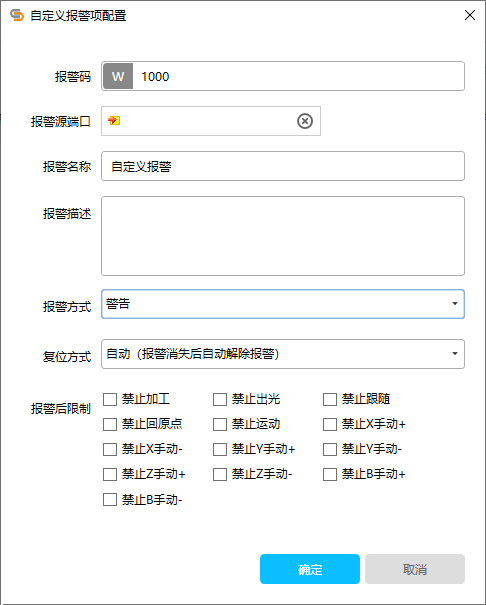This screenshot has height=605, width=486.
Task: Click the alarm source port selection icon
Action: [114, 121]
